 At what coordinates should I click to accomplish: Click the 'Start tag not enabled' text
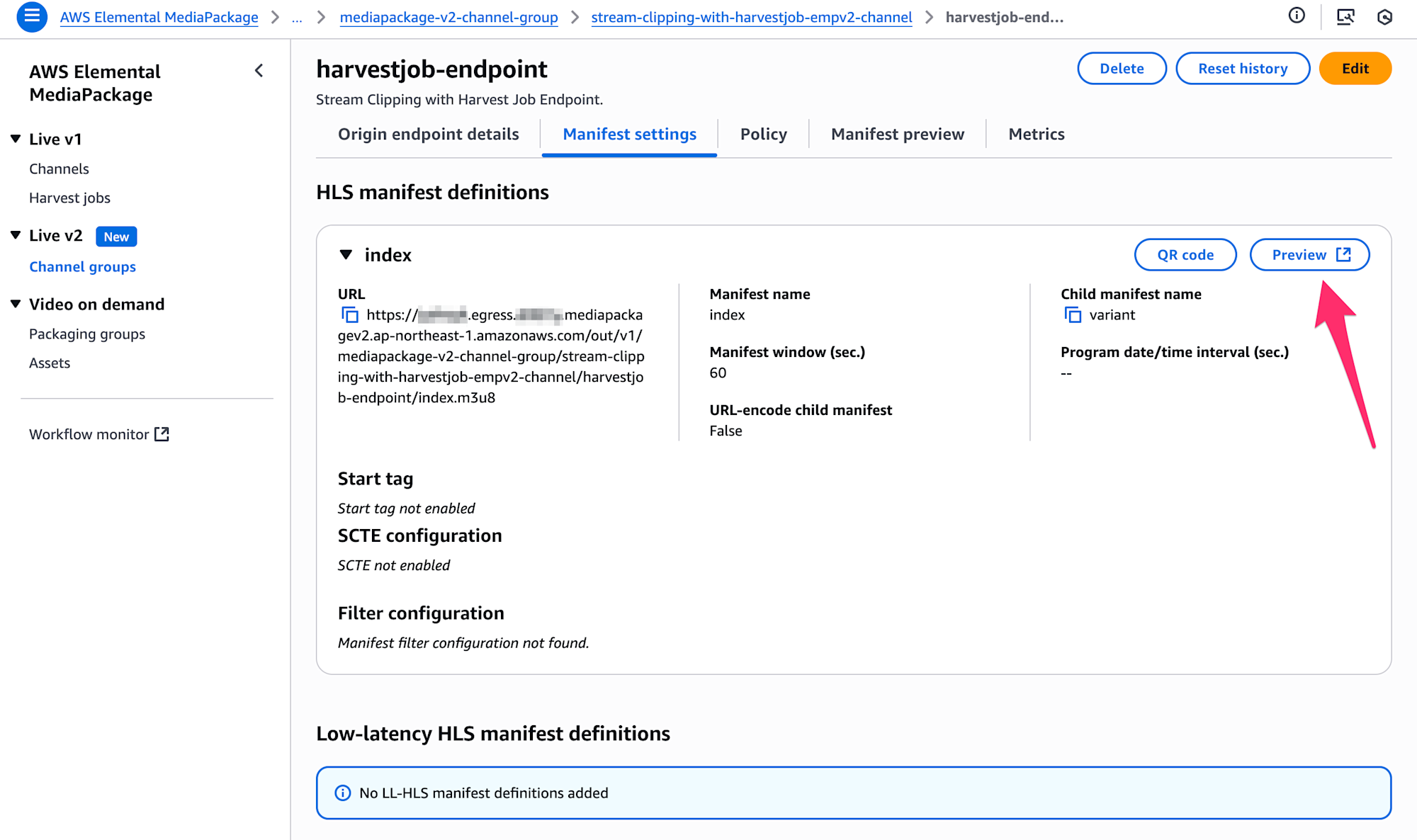click(406, 509)
